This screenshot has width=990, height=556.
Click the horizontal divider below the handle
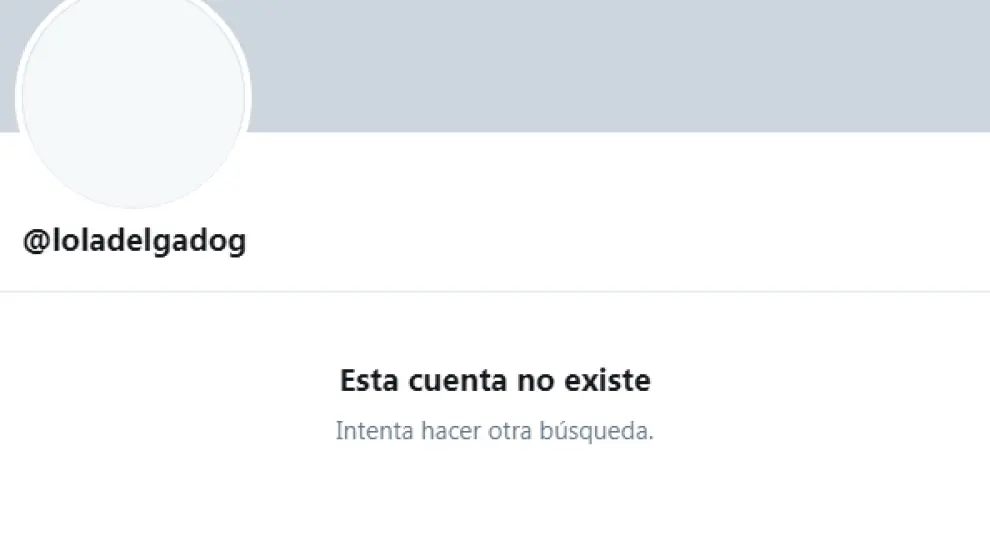[x=495, y=292]
